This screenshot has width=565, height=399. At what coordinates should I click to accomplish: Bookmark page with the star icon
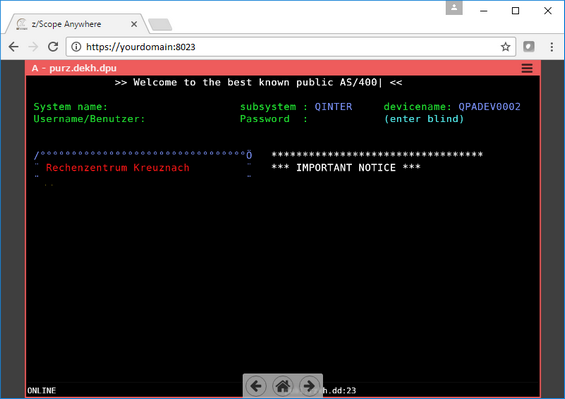click(506, 47)
